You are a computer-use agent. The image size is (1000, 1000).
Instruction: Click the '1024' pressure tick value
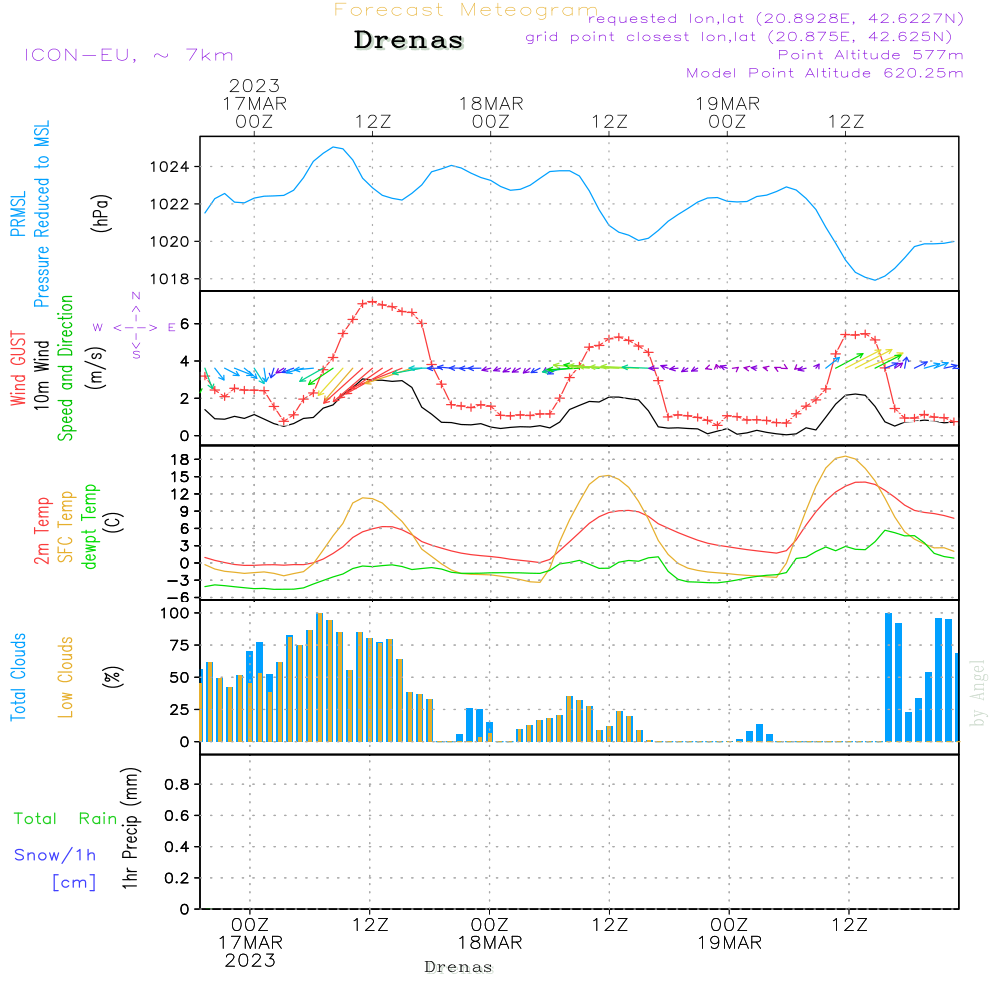pos(170,167)
